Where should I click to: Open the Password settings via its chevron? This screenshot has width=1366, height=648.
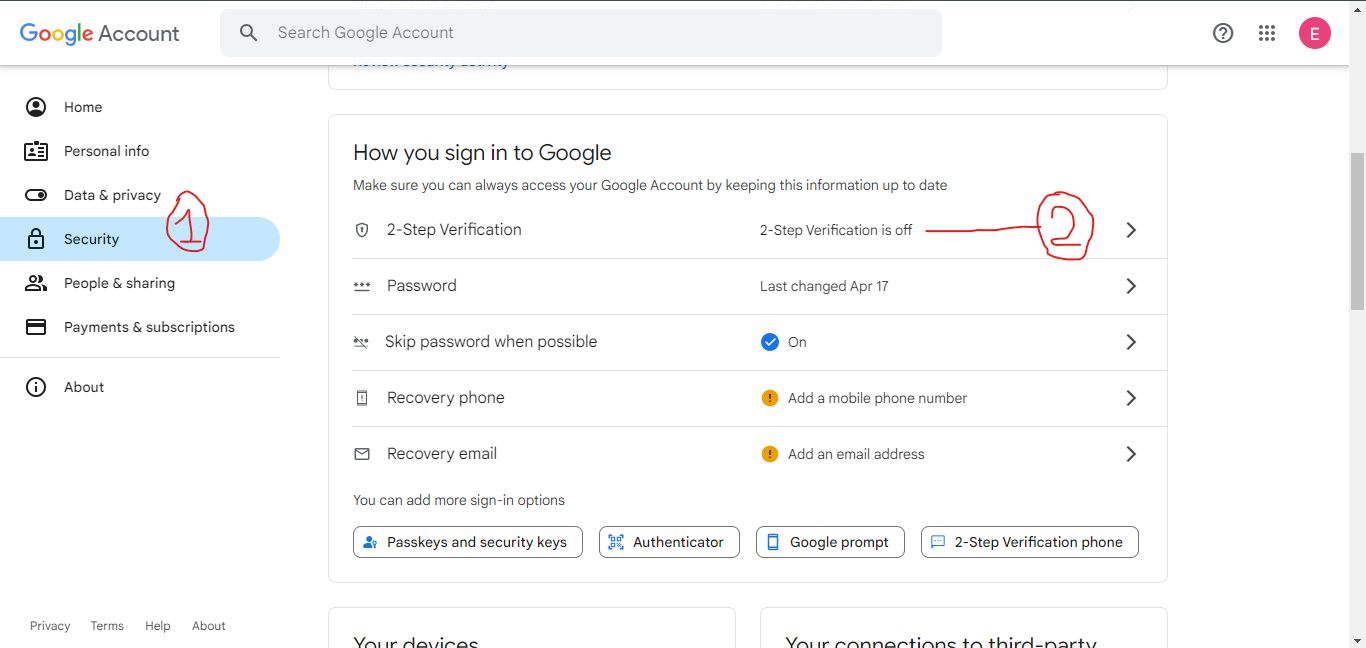[1131, 285]
